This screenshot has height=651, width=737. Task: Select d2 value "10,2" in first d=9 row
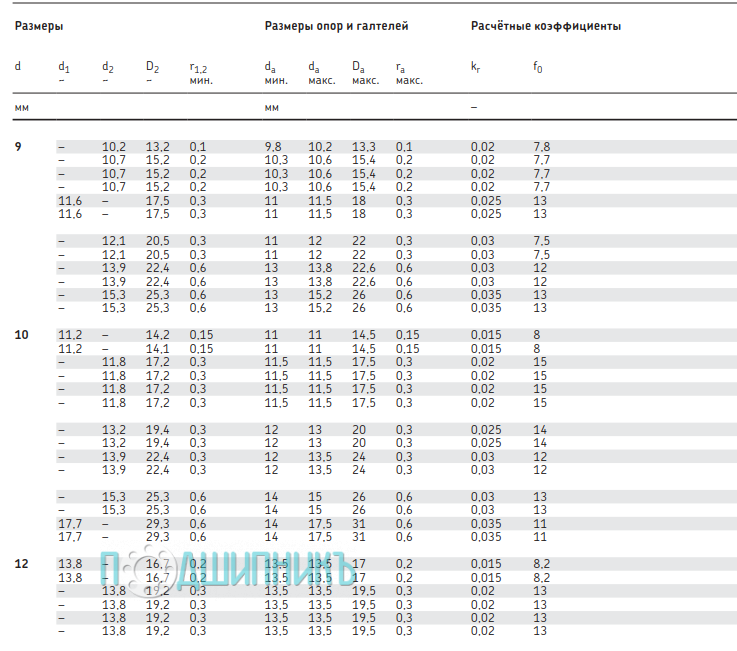pyautogui.click(x=114, y=147)
